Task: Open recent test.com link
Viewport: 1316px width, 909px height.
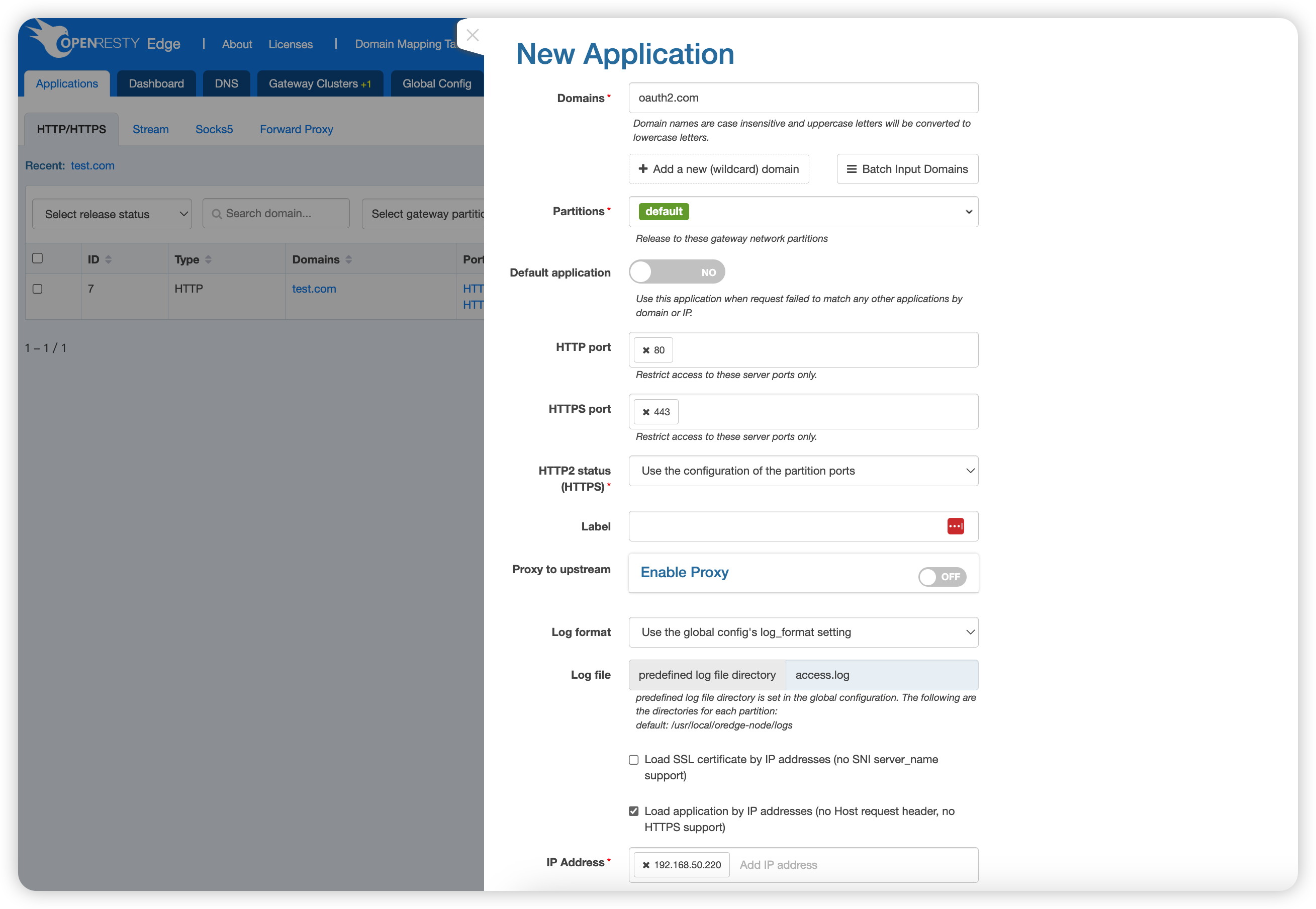Action: 93,166
